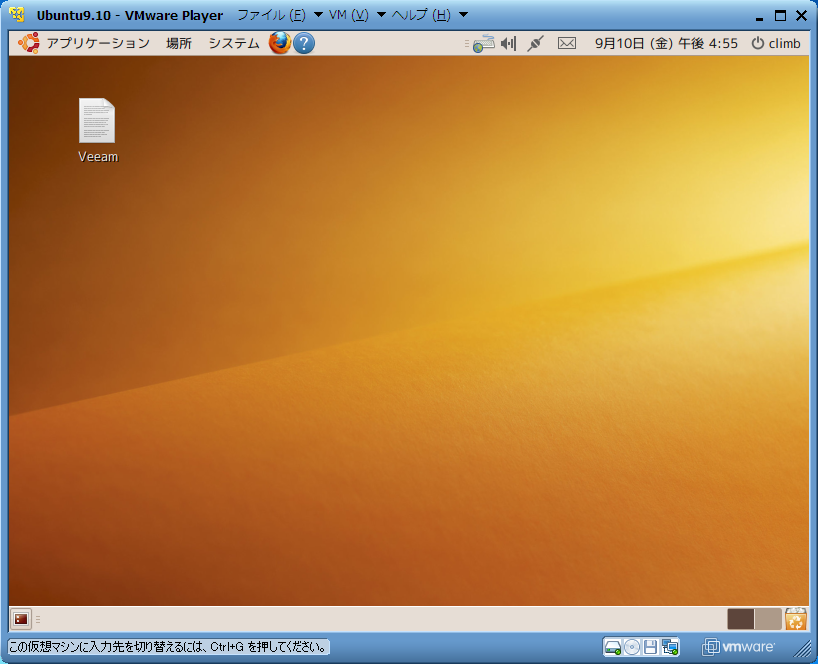The height and width of the screenshot is (664, 818).
Task: Open the network connection indicator
Action: 484,43
